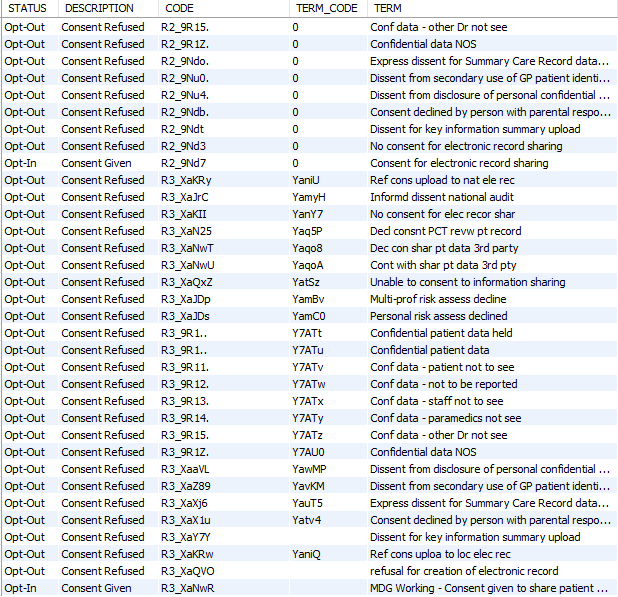Select code cell R2_9Ndb.

click(x=185, y=112)
